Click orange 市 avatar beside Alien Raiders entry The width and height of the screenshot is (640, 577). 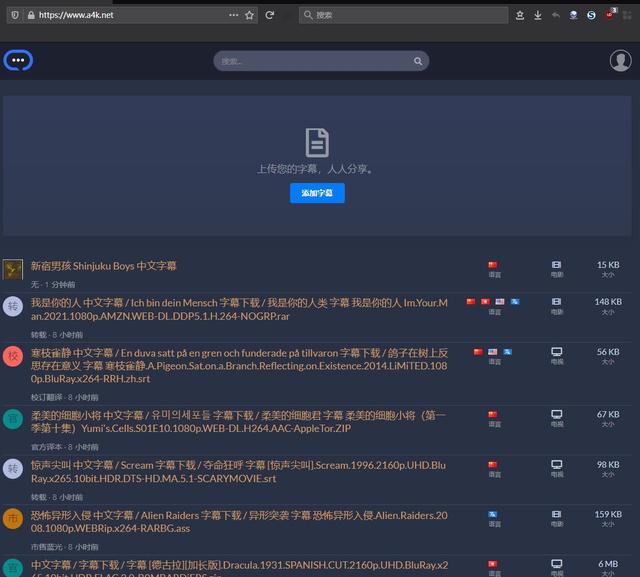tap(13, 519)
